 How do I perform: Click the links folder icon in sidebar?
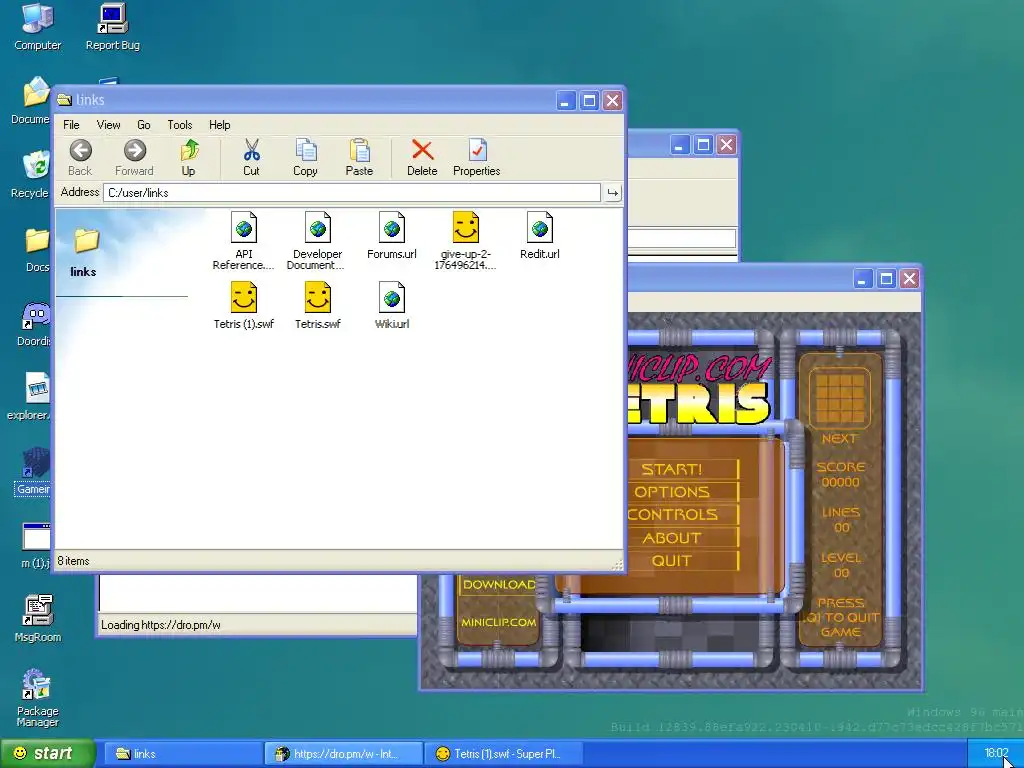point(86,241)
